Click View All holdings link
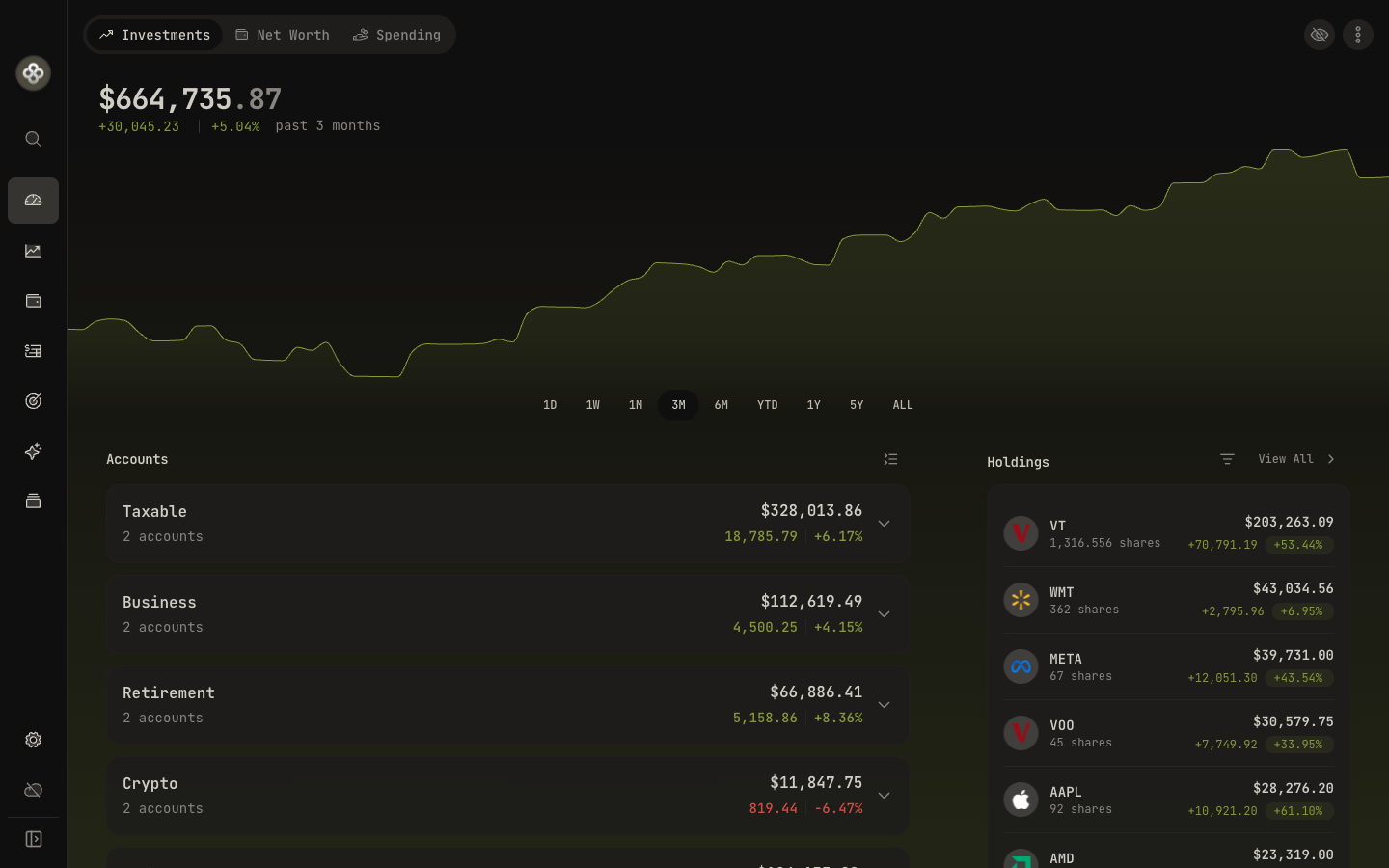The image size is (1389, 868). [x=1286, y=459]
